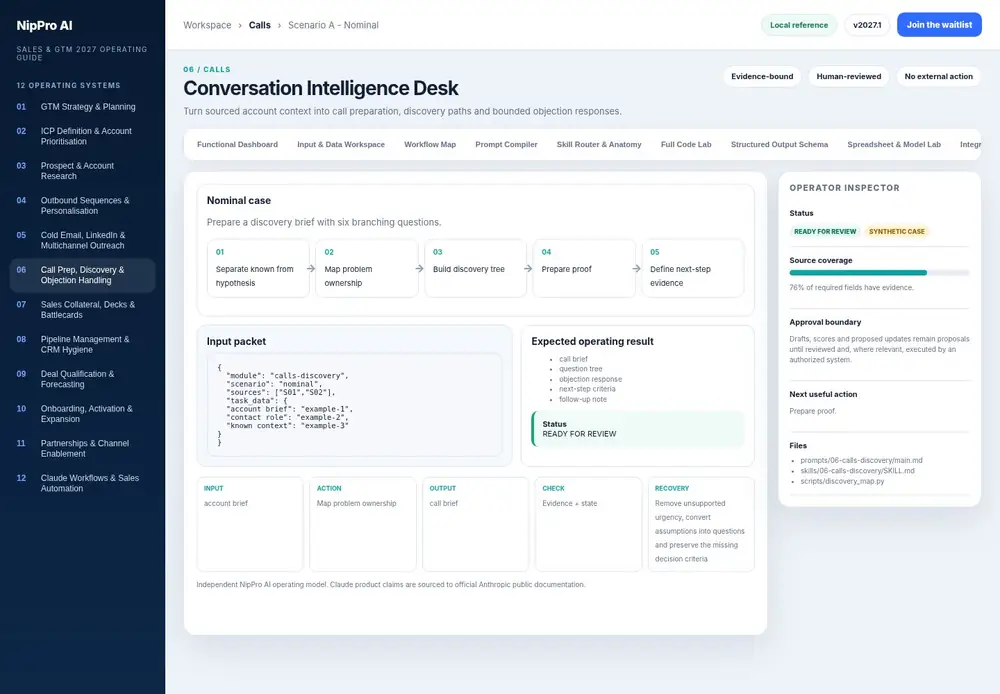This screenshot has height=694, width=1000.
Task: Open Claude Workflows & Sales Automation
Action: (x=82, y=483)
